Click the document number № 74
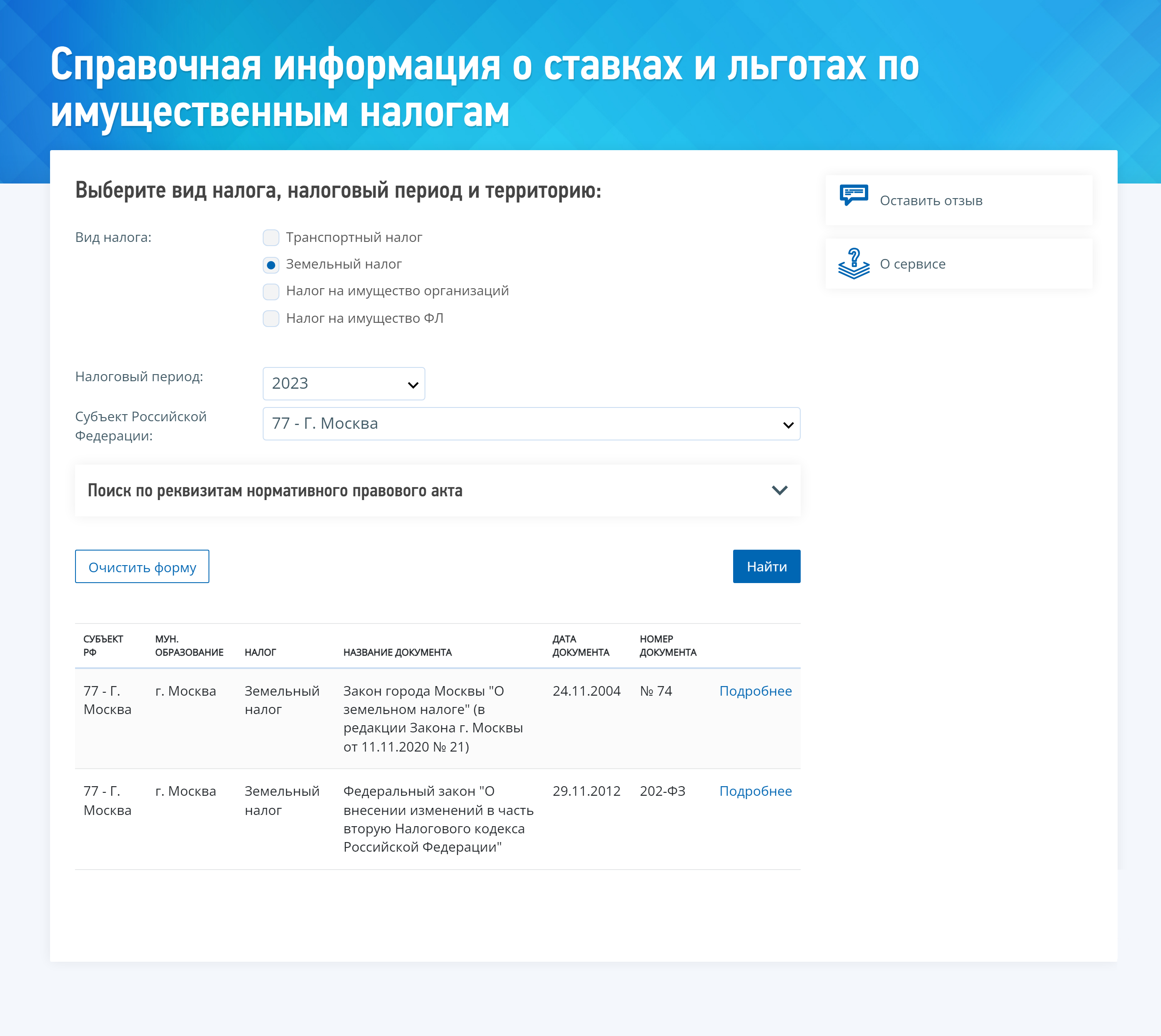 point(656,691)
